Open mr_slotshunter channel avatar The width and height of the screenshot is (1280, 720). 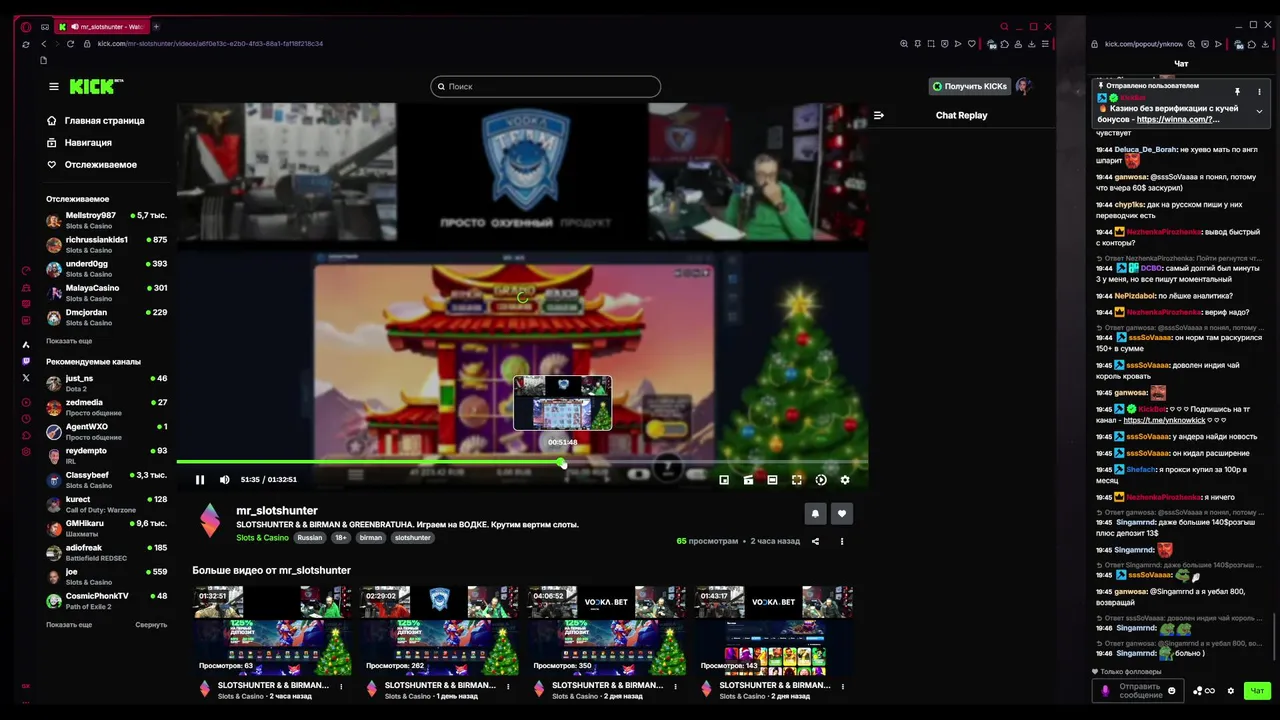point(210,521)
